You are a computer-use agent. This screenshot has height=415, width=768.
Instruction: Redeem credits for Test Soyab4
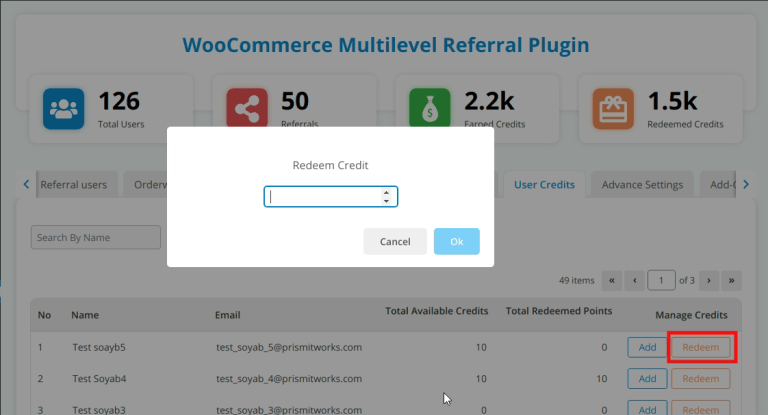(700, 379)
